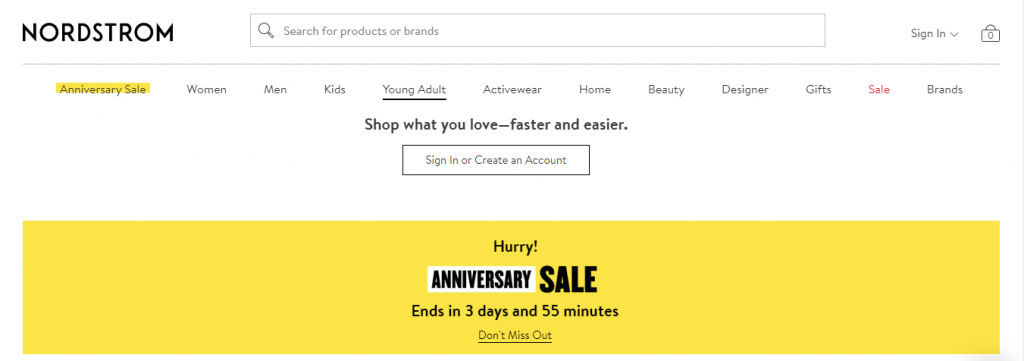
Task: Click the Anniversary Sale banner logo
Action: pyautogui.click(x=513, y=279)
